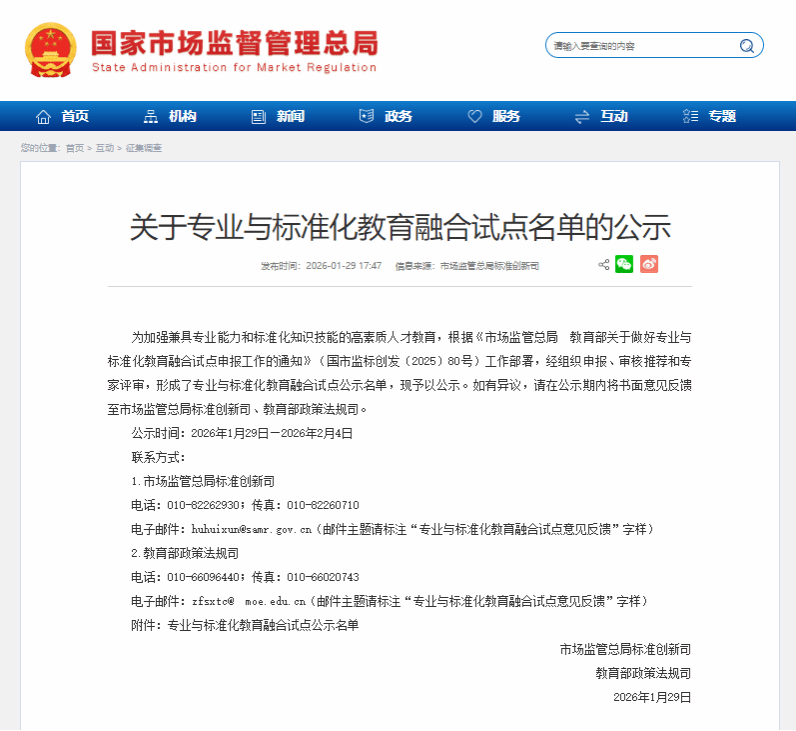Share article via WeChat icon
Image resolution: width=796 pixels, height=731 pixels.
tap(624, 264)
